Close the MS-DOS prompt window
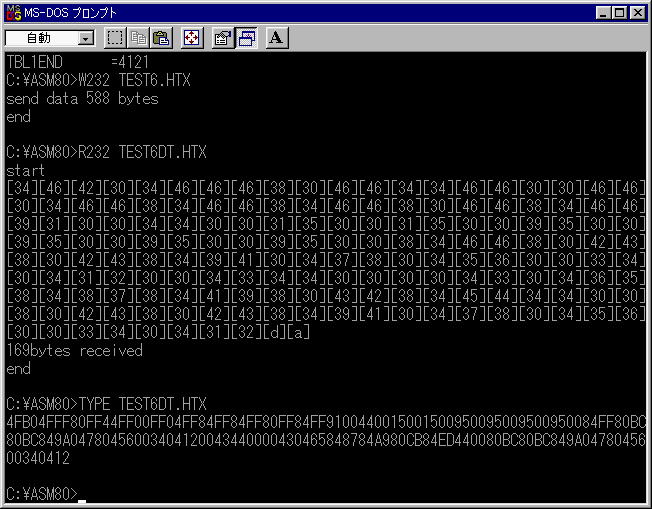The height and width of the screenshot is (509, 652). [637, 12]
